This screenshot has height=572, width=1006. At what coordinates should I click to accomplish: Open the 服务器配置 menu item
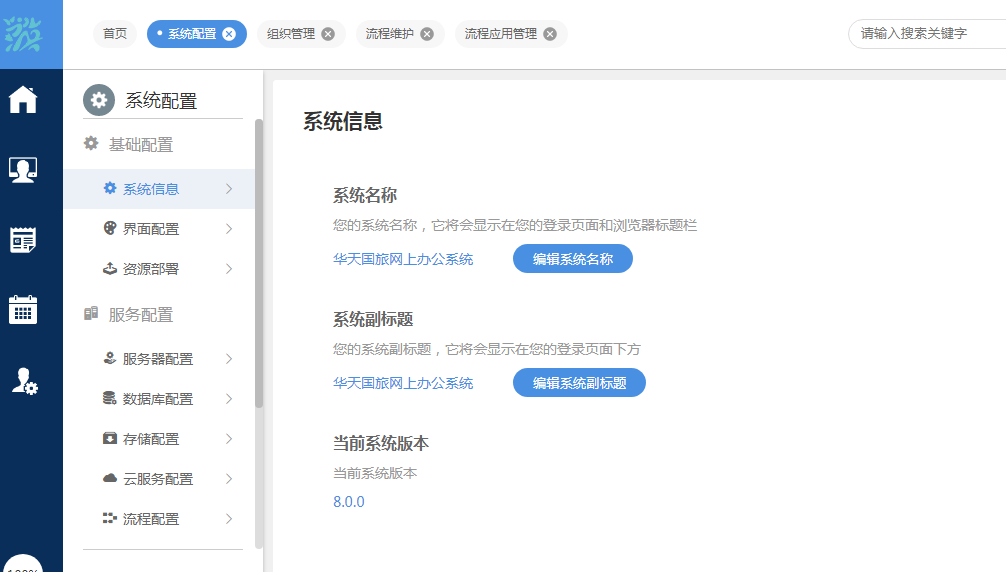[159, 359]
